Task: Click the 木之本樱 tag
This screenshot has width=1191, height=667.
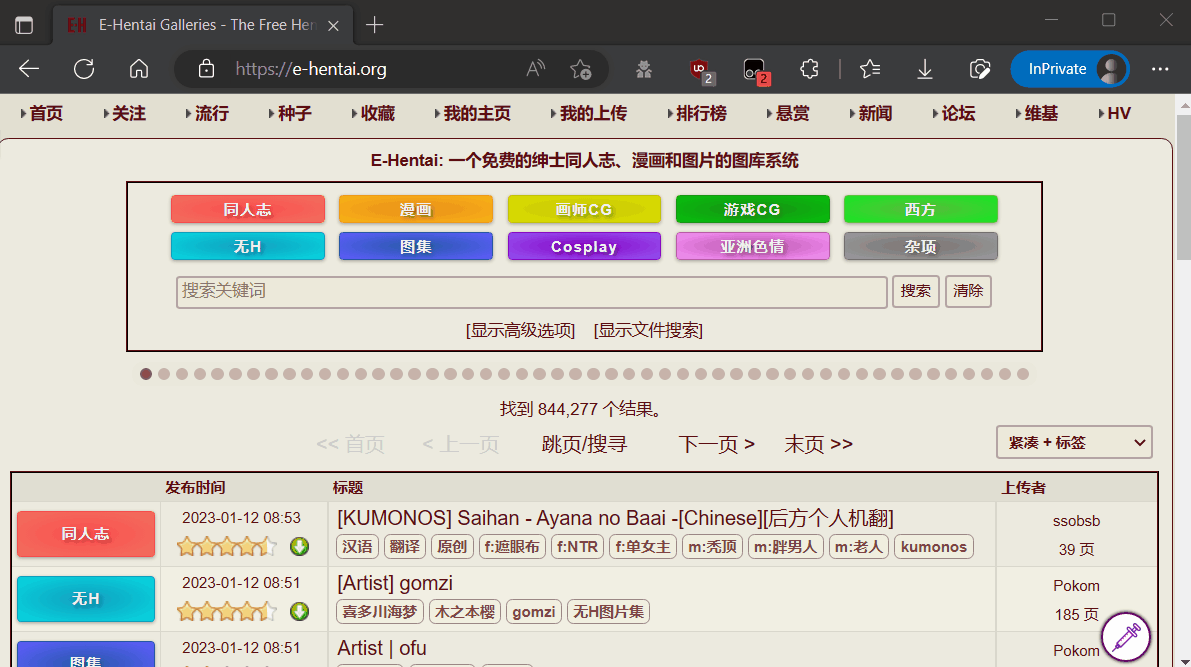Action: tap(465, 612)
